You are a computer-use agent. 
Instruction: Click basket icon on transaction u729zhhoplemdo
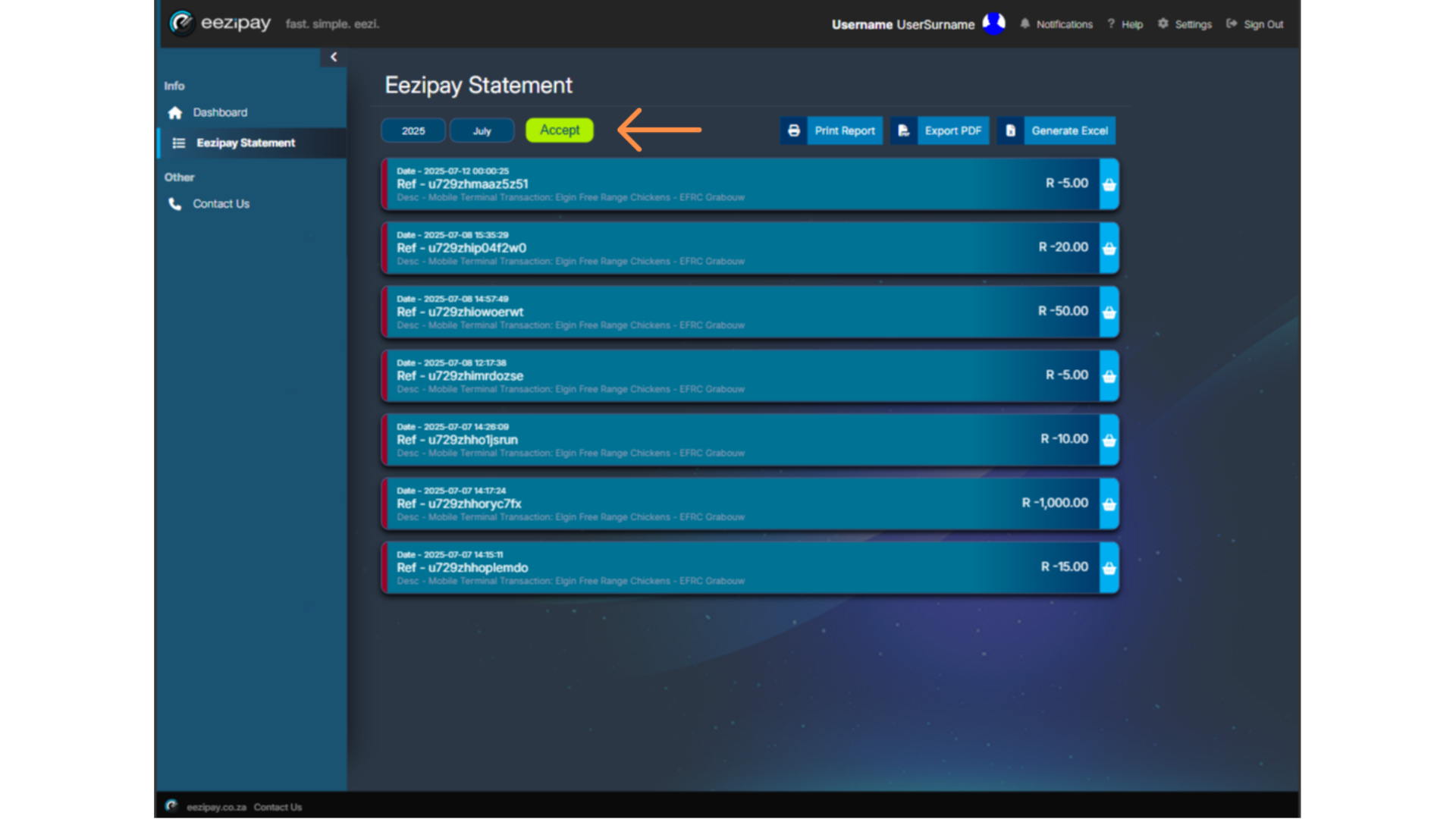(1109, 568)
